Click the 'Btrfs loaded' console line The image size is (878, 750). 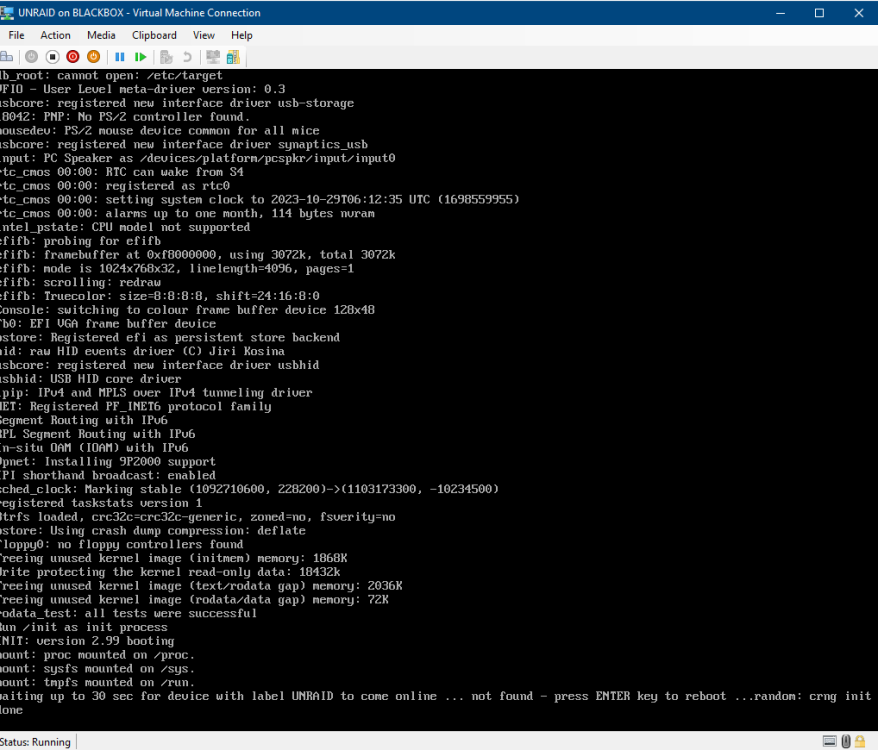(198, 516)
